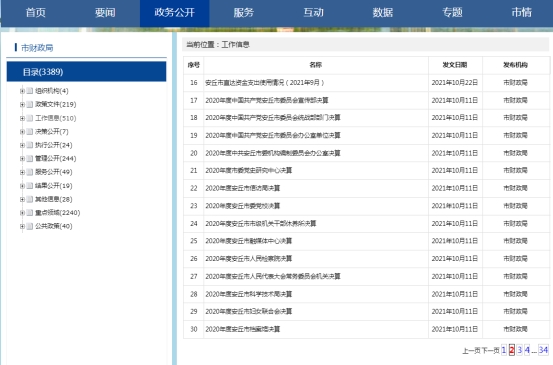
Task: Open row 20 机构编制委员会办公室决算 link
Action: (273, 153)
